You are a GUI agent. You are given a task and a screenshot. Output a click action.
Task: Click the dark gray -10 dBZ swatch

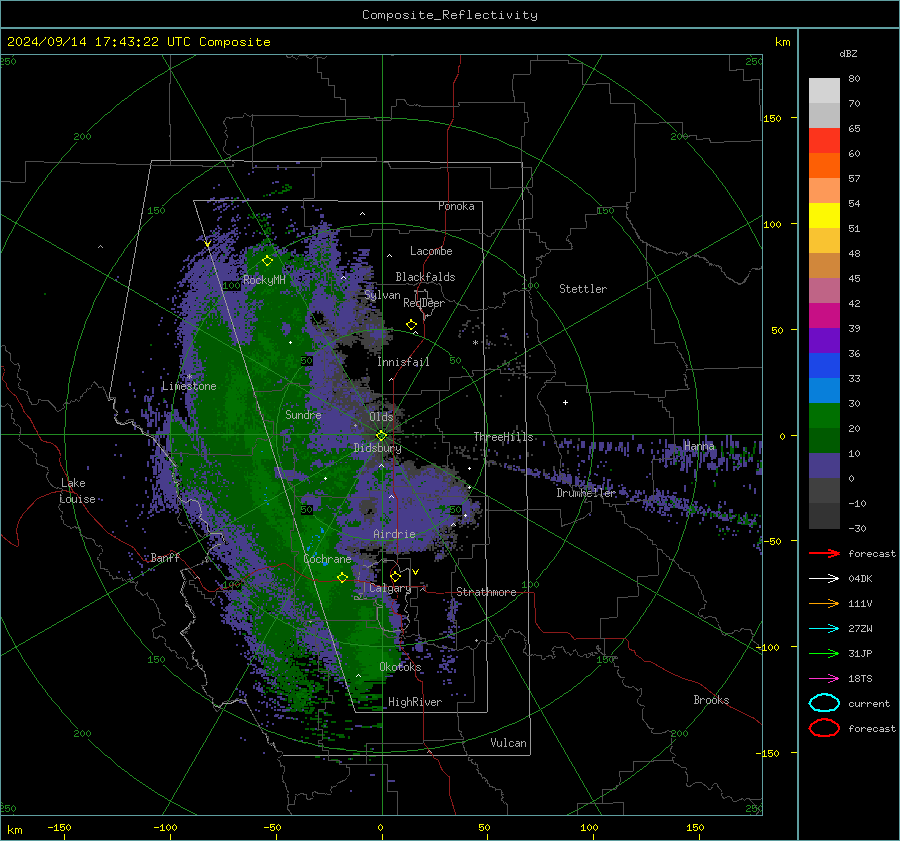tap(824, 516)
